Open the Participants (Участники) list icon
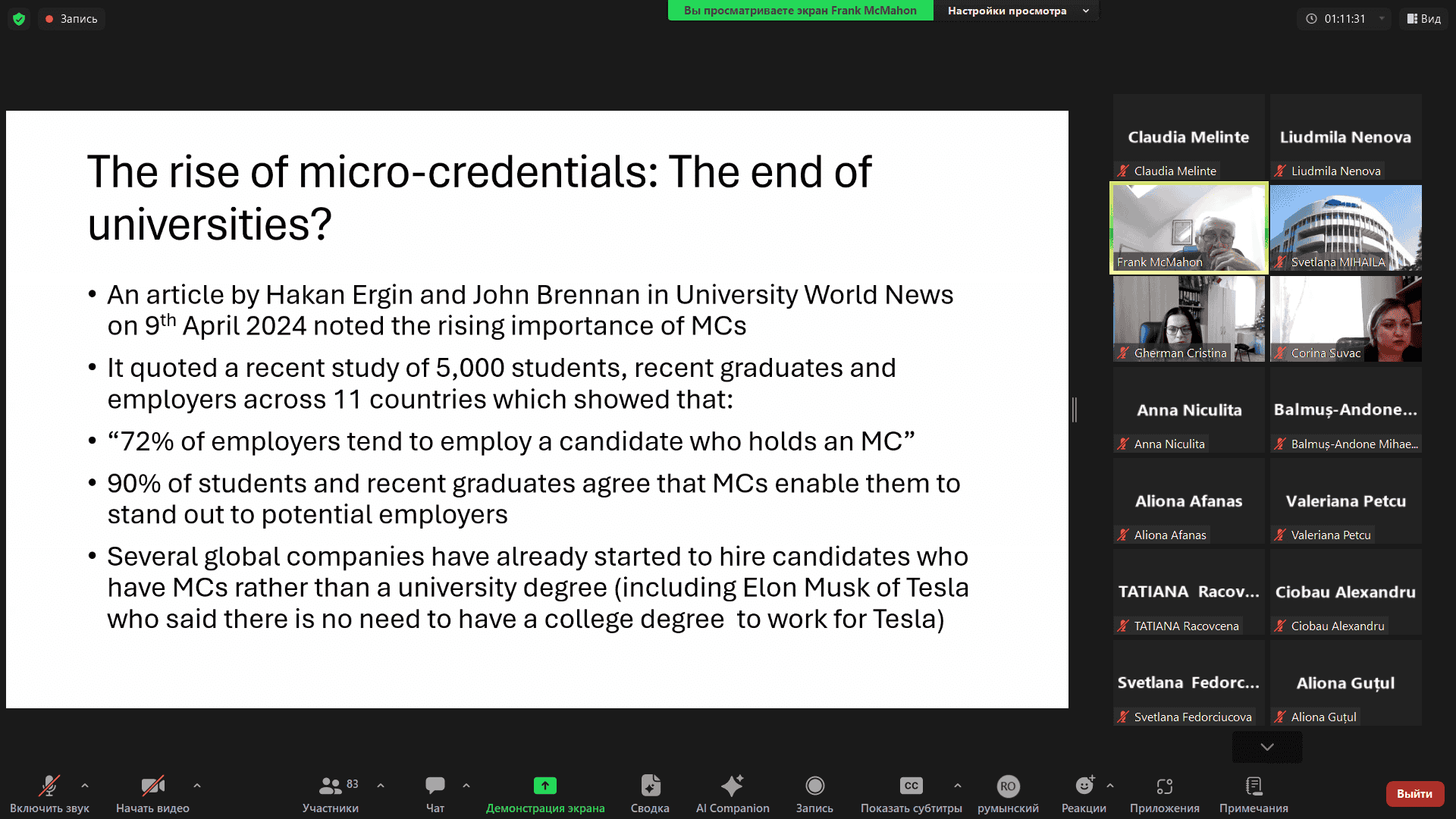This screenshot has width=1456, height=819. [331, 786]
